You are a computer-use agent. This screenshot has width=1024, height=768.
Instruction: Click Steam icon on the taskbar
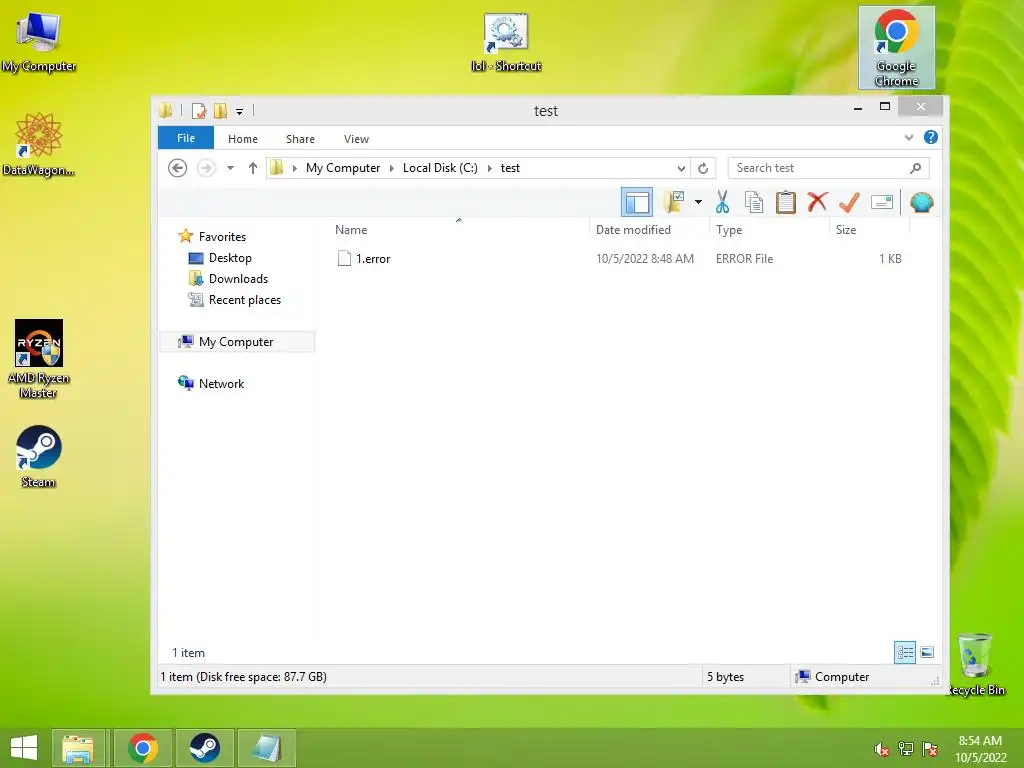click(x=204, y=748)
